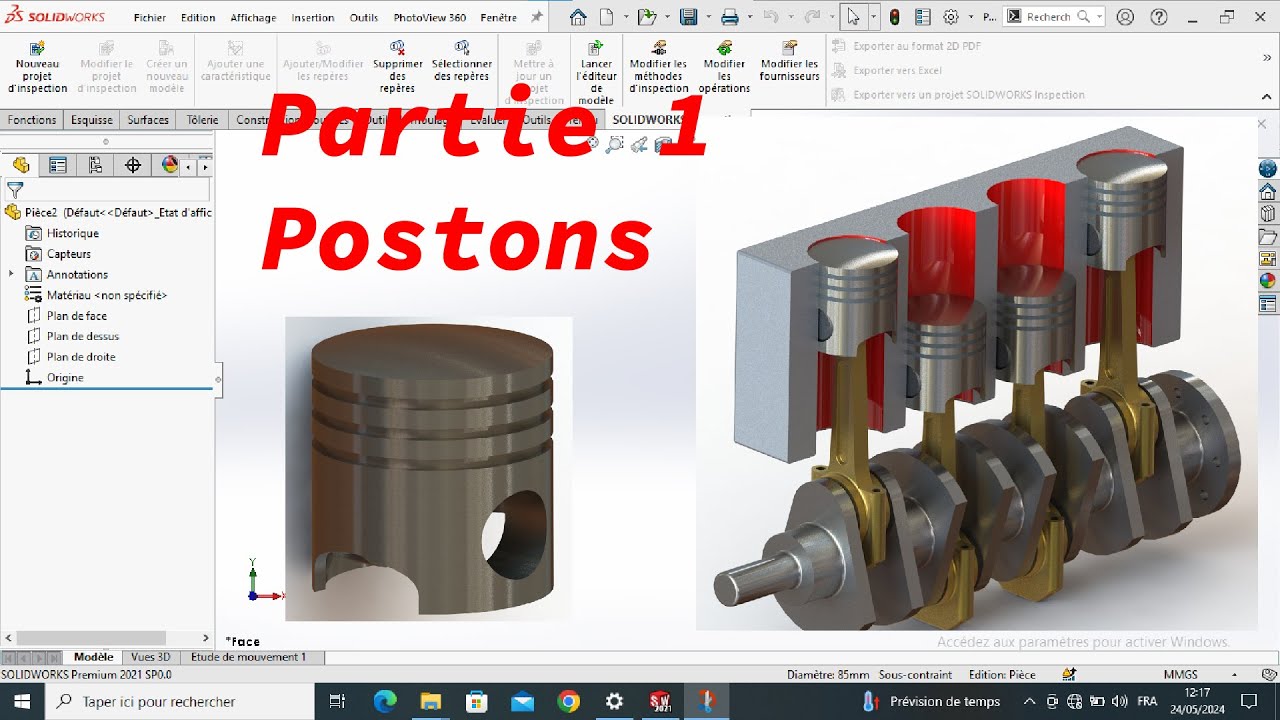Click the globe icon in the right task pane
Image resolution: width=1280 pixels, height=720 pixels.
pyautogui.click(x=1268, y=168)
